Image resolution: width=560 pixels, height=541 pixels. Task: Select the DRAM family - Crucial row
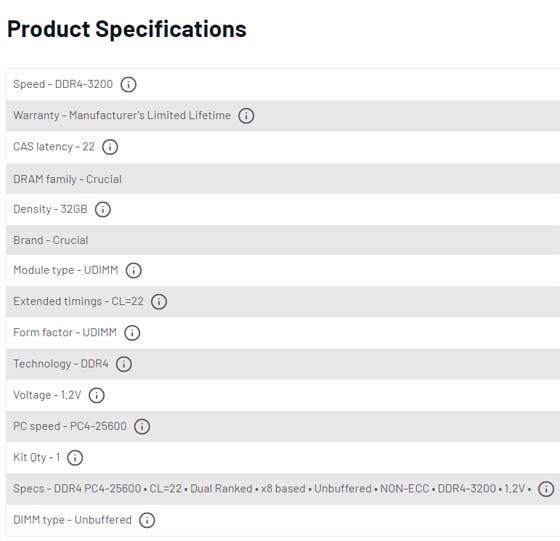[283, 179]
